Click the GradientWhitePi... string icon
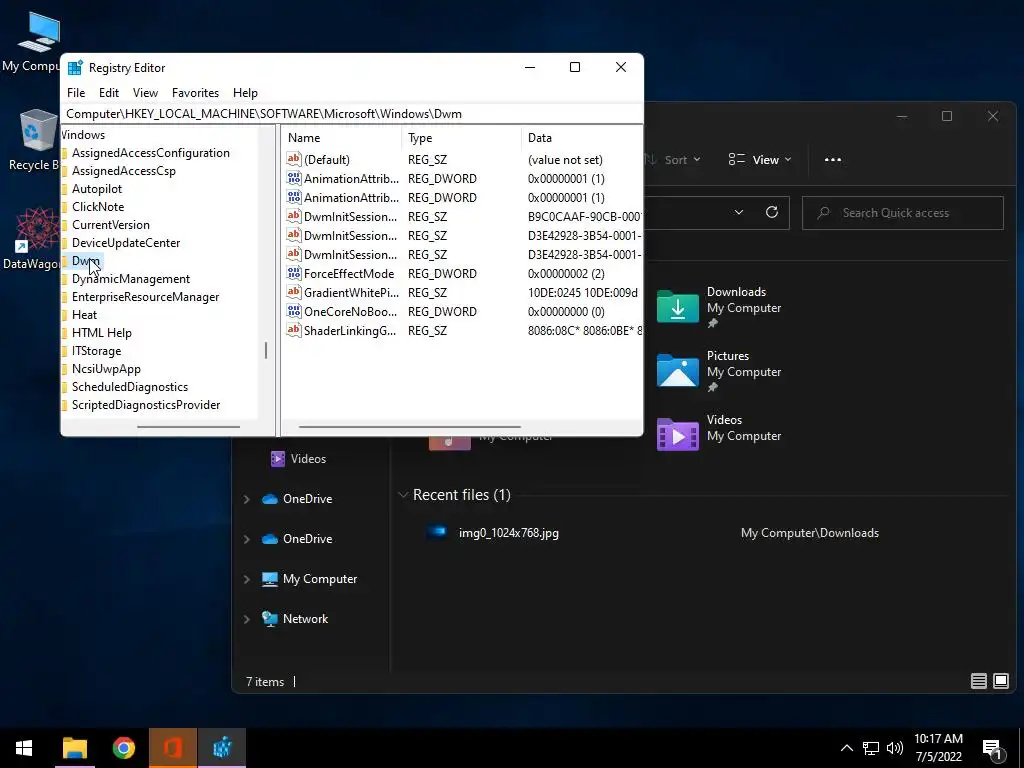Screen dimensions: 1024x768 pos(294,293)
